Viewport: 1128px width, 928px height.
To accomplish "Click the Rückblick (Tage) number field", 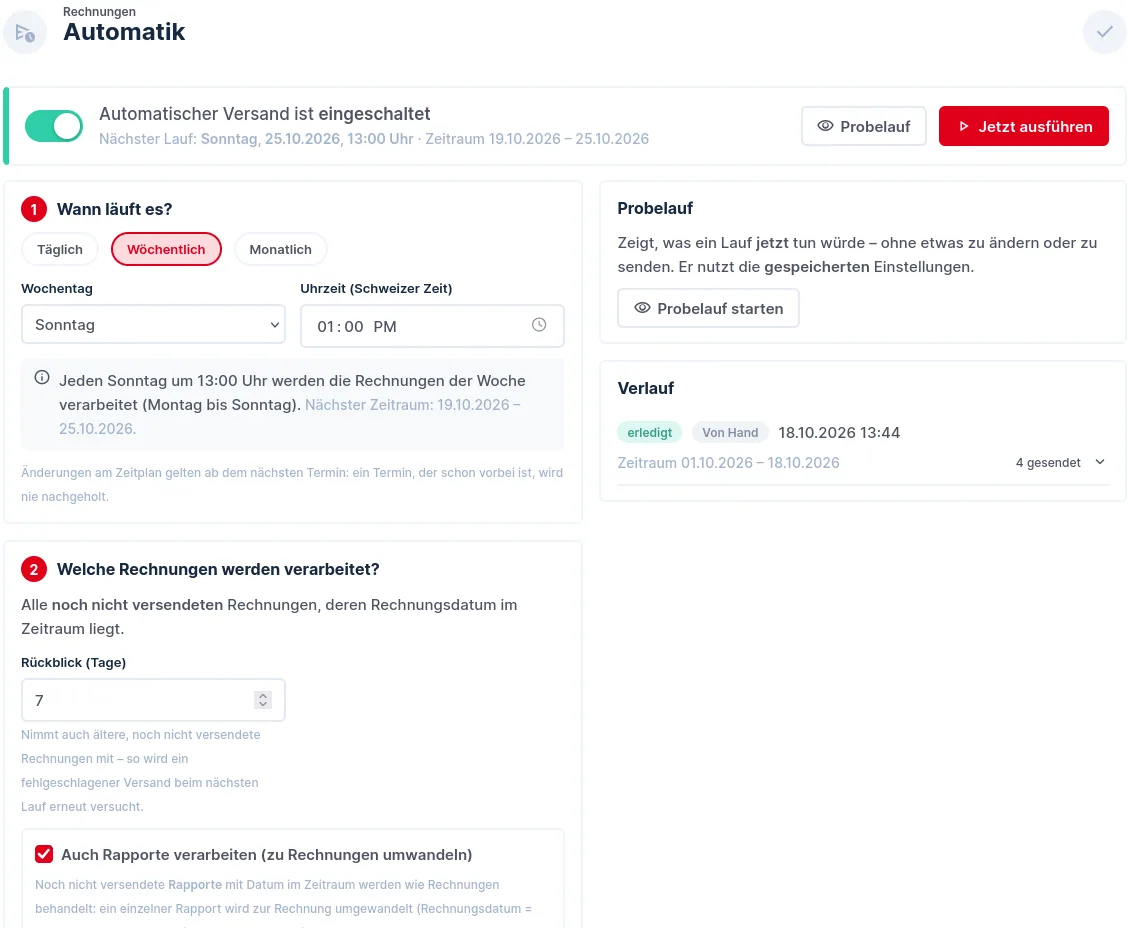I will (153, 700).
